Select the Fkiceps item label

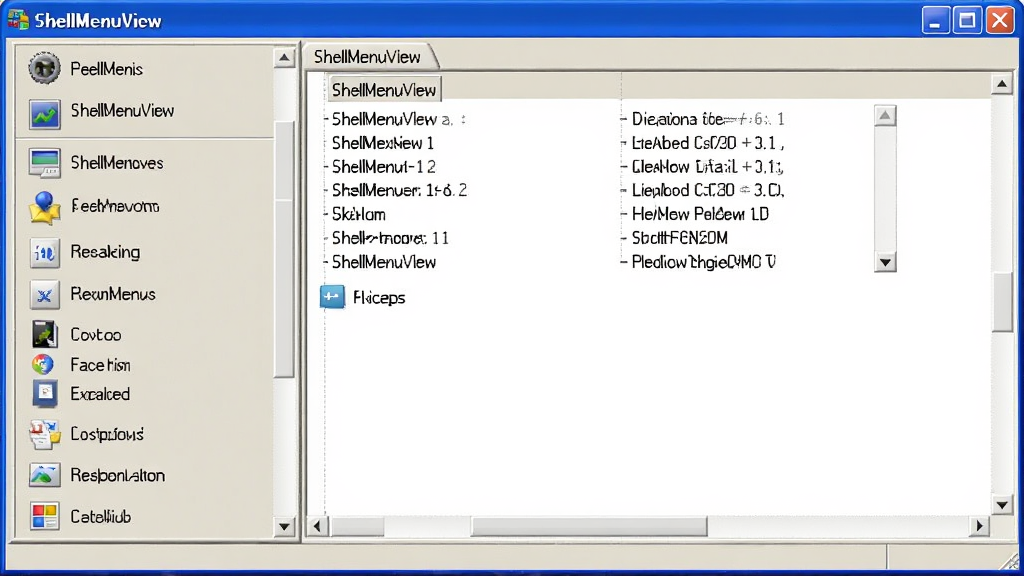click(379, 298)
